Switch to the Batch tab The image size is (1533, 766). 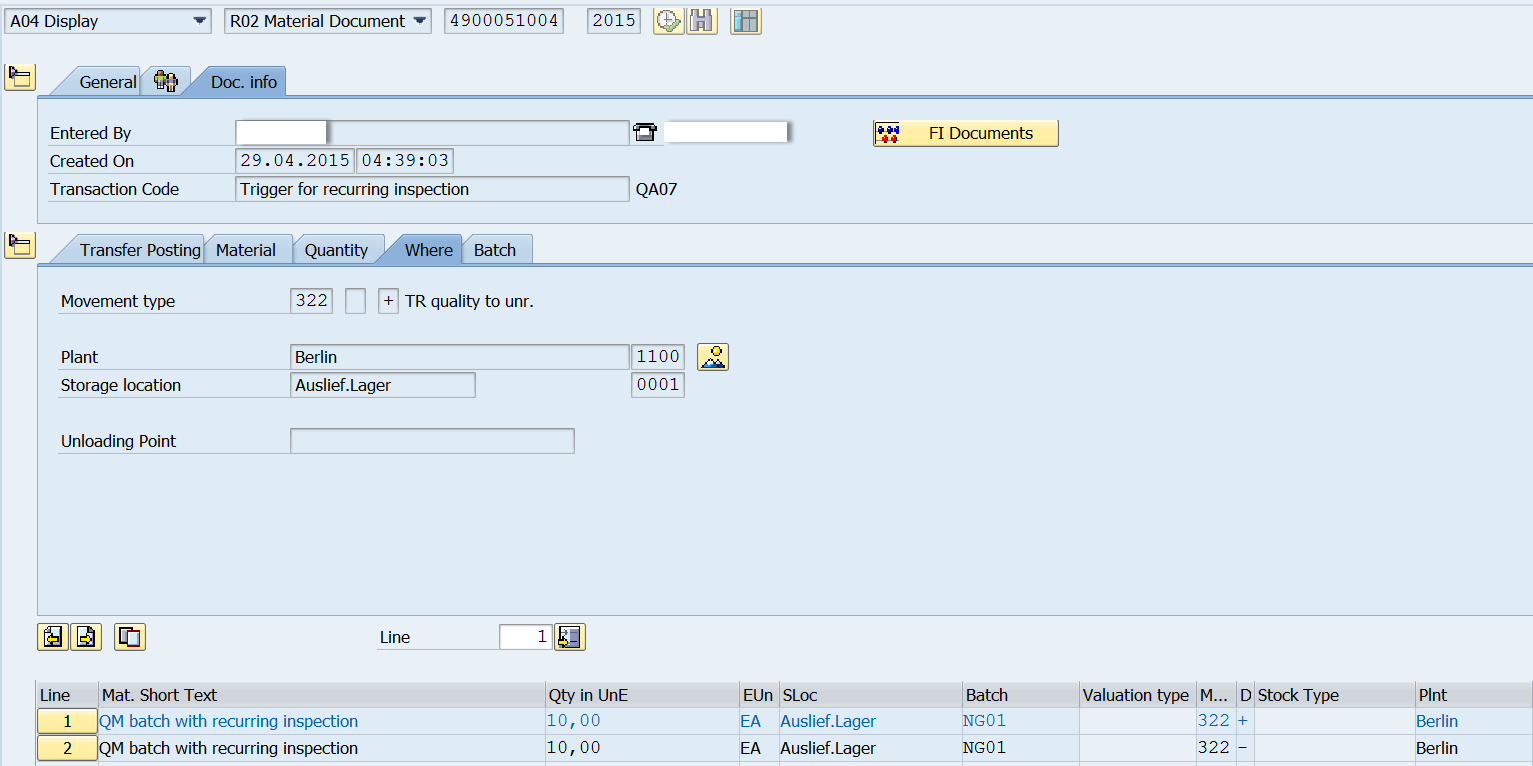coord(496,249)
